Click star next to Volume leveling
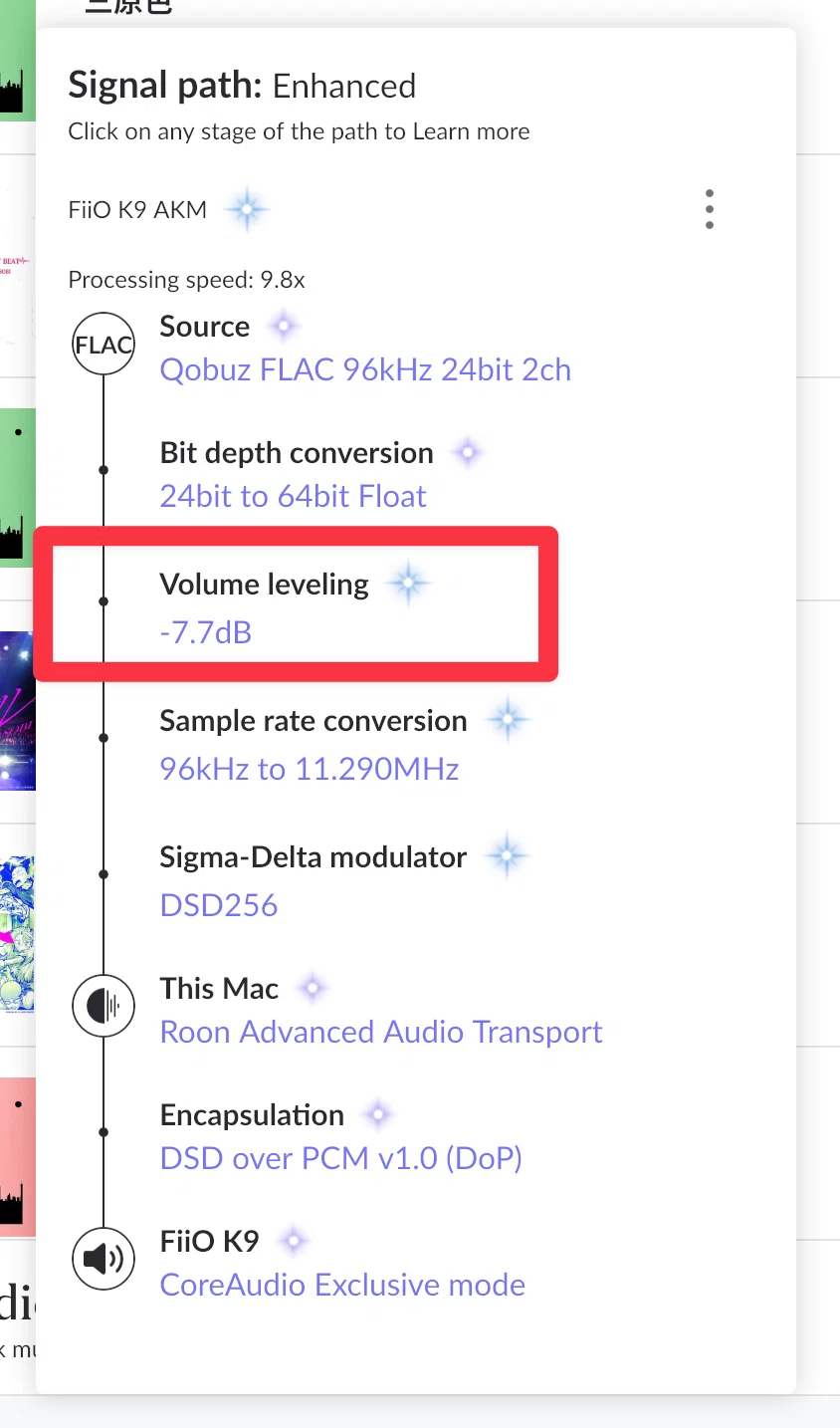The height and width of the screenshot is (1428, 840). tap(407, 584)
